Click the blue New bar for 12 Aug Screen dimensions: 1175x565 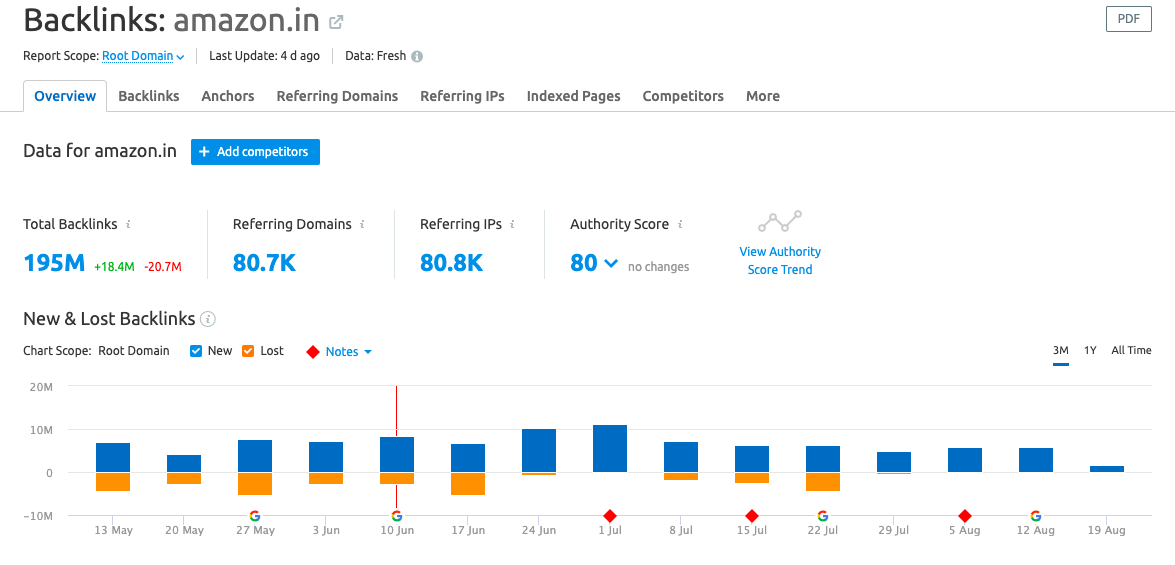coord(1036,460)
